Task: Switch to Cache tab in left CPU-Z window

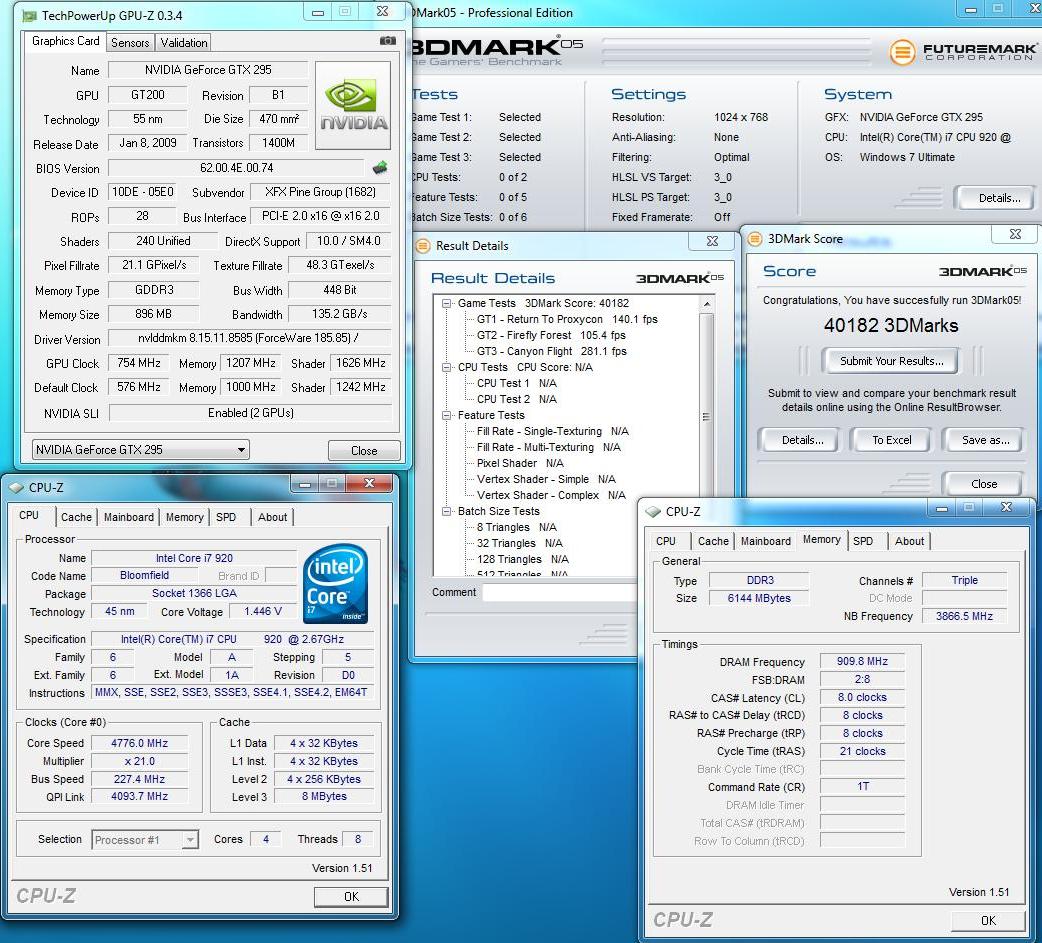Action: [76, 517]
